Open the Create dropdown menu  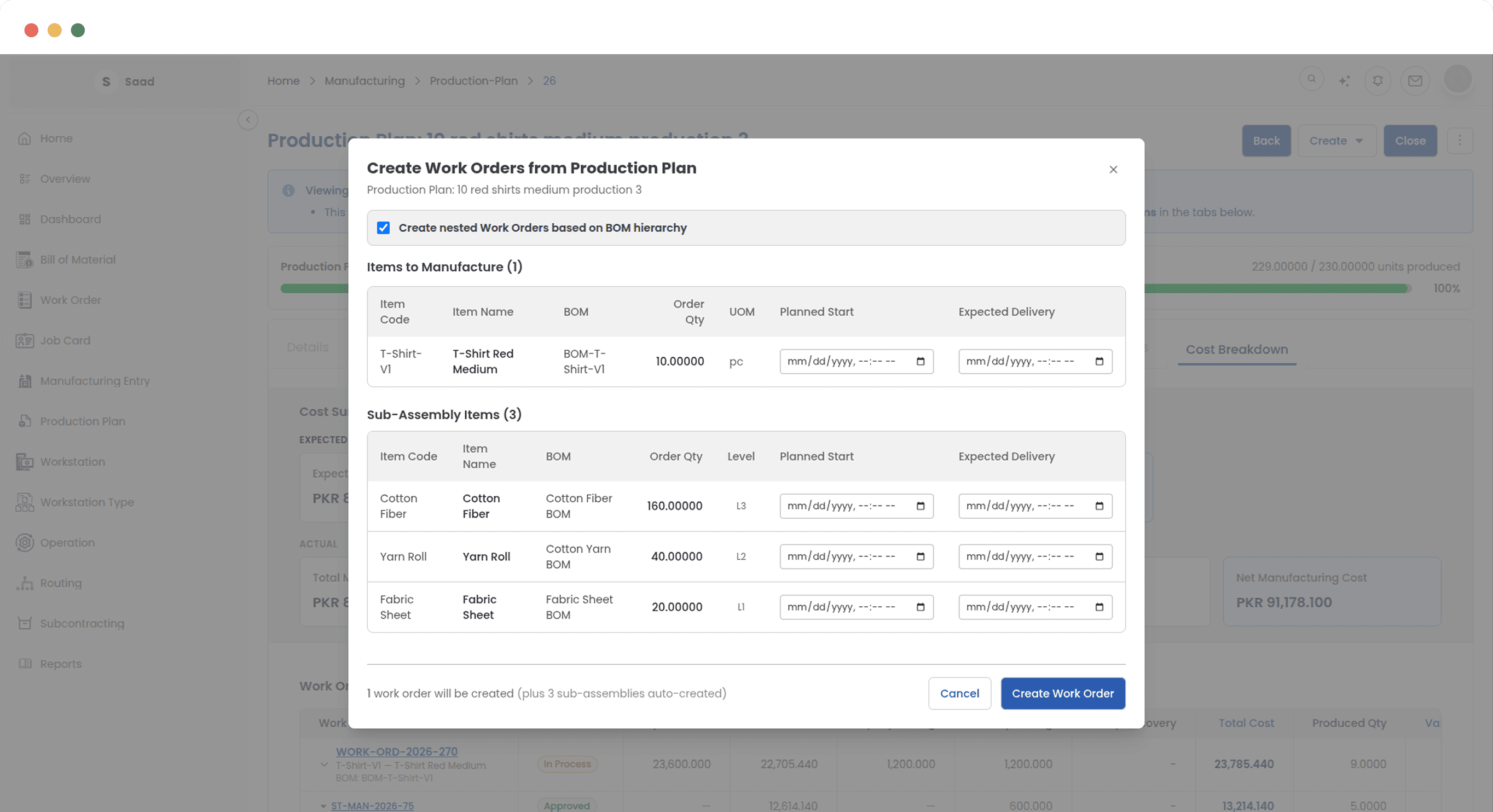point(1336,141)
